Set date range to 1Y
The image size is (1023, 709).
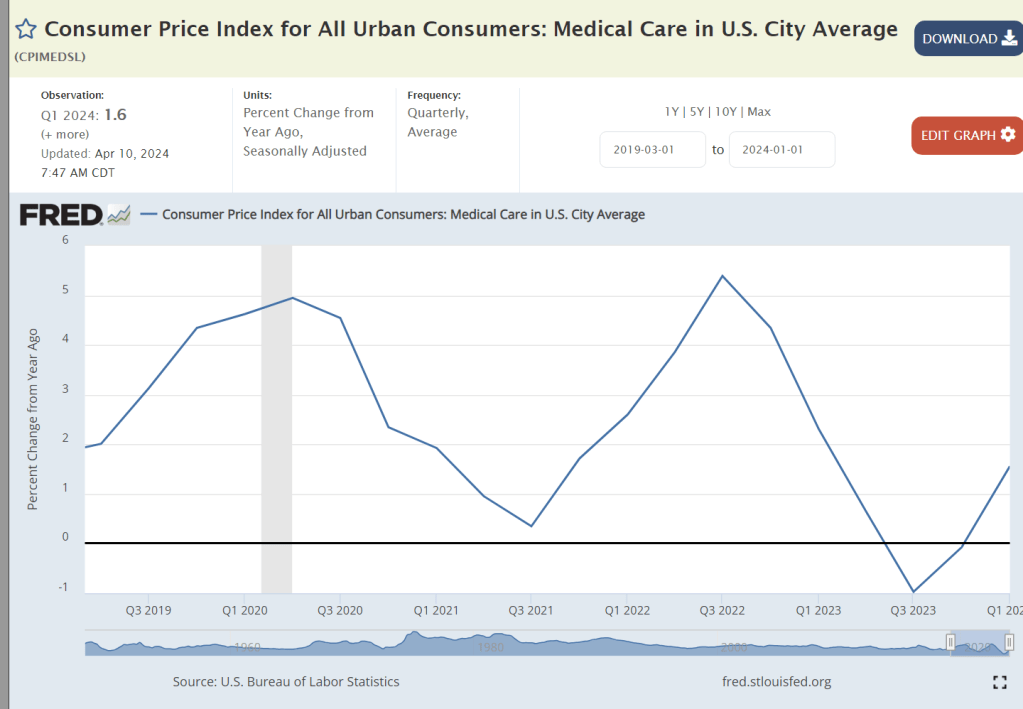[674, 112]
